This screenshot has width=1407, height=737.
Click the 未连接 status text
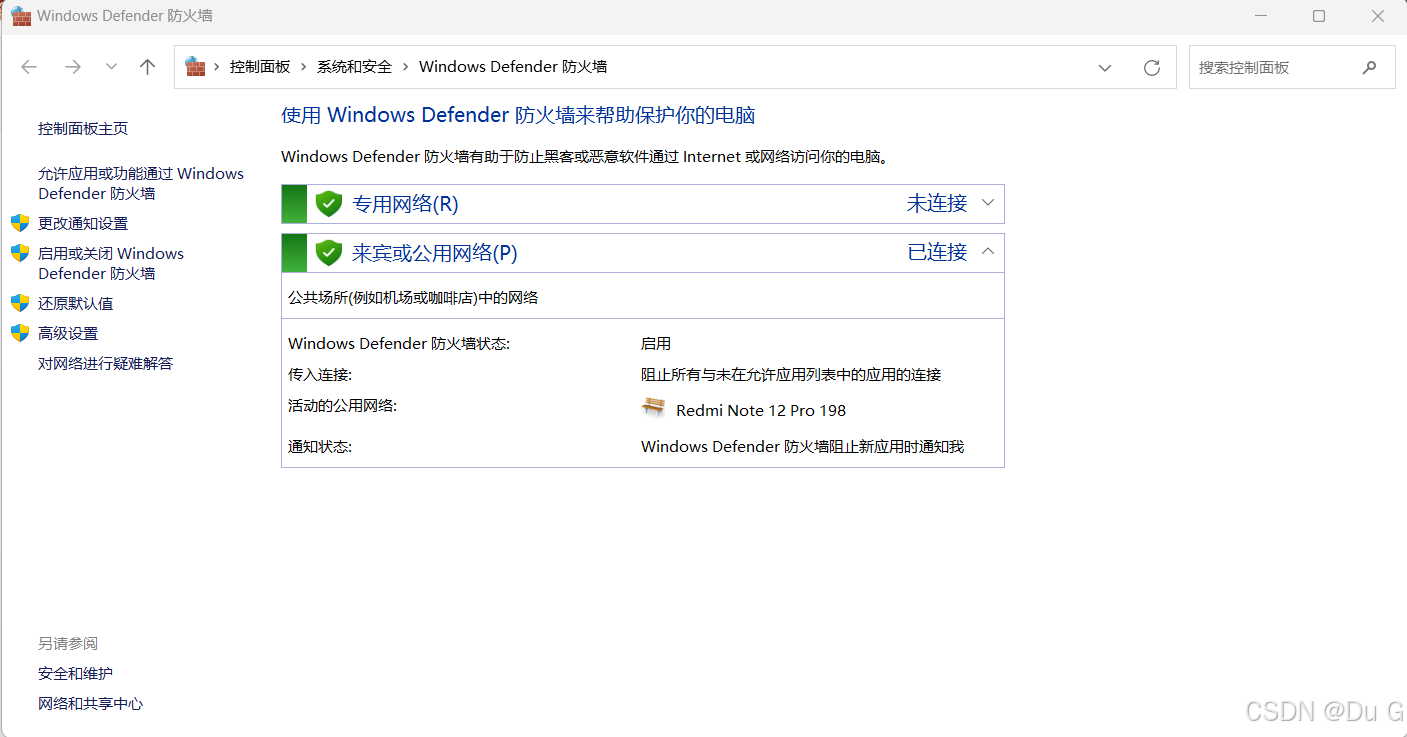pos(937,204)
